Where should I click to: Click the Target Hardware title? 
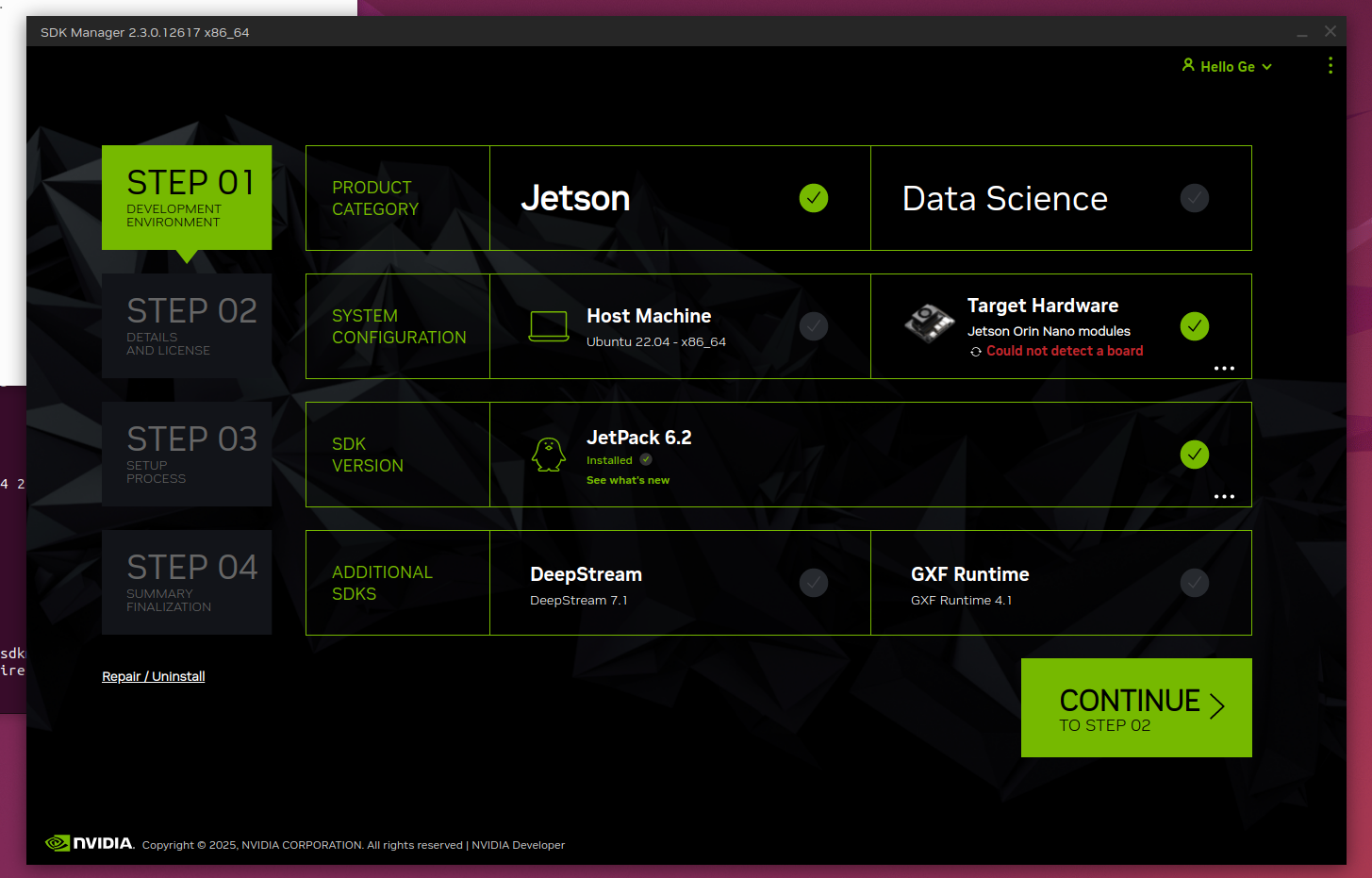(x=1043, y=306)
